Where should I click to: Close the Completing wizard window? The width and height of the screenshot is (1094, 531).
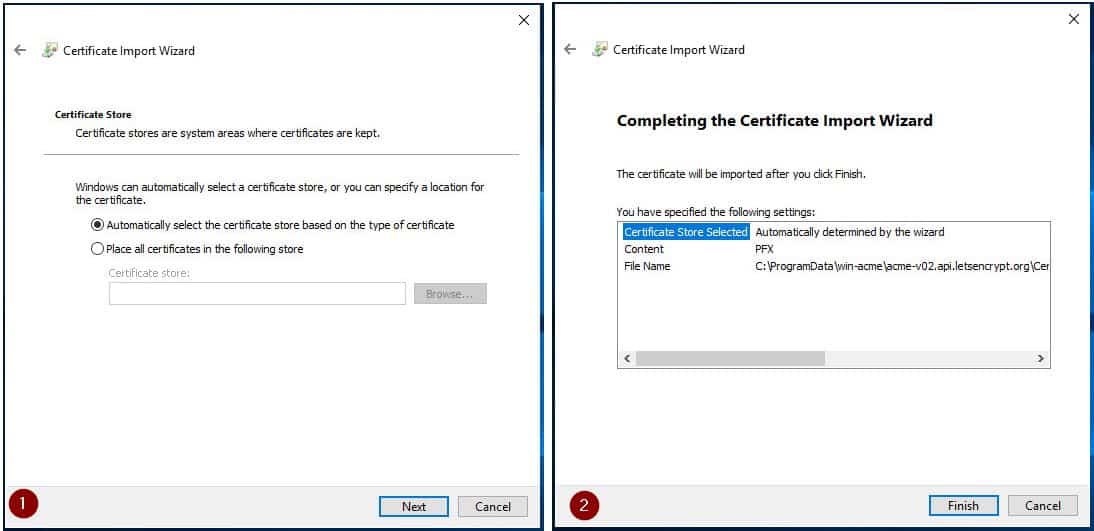tap(1074, 20)
